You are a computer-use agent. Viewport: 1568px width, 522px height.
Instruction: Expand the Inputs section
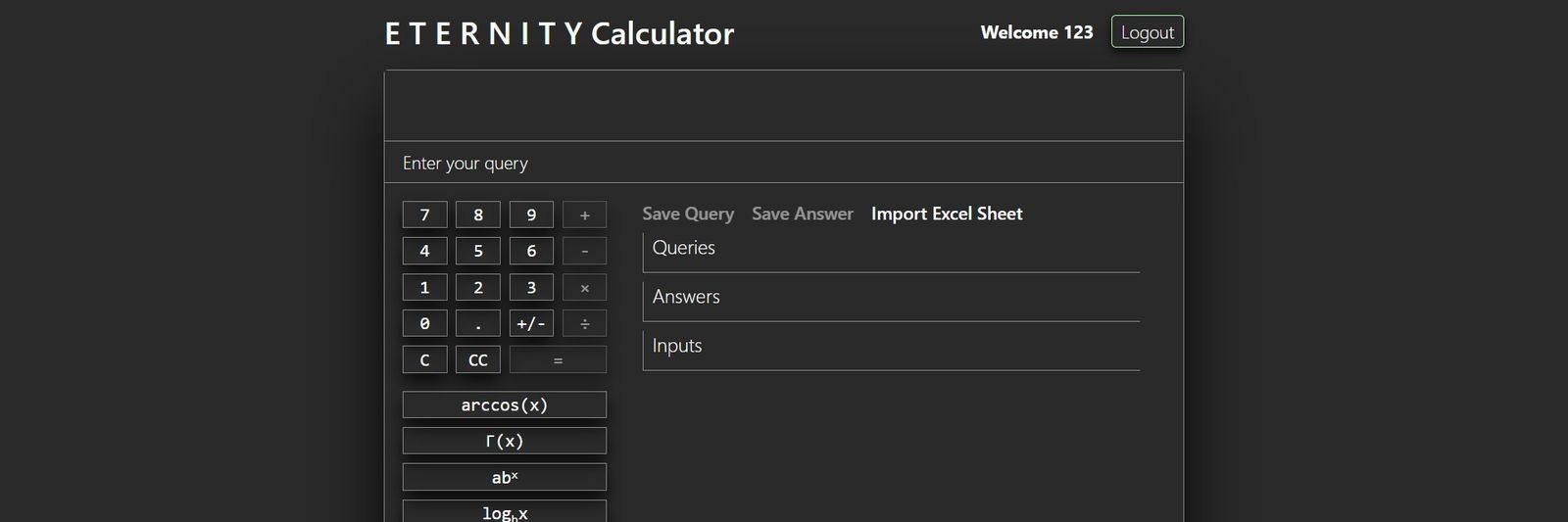coord(890,347)
